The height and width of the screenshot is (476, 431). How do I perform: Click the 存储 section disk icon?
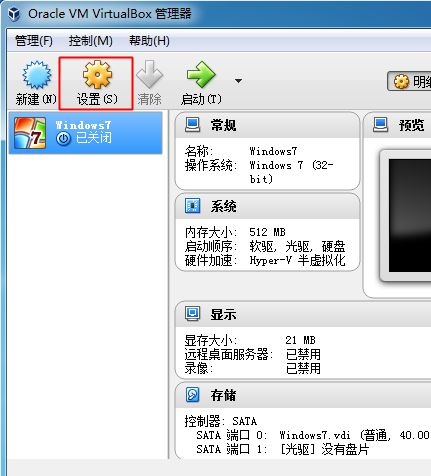pyautogui.click(x=193, y=395)
